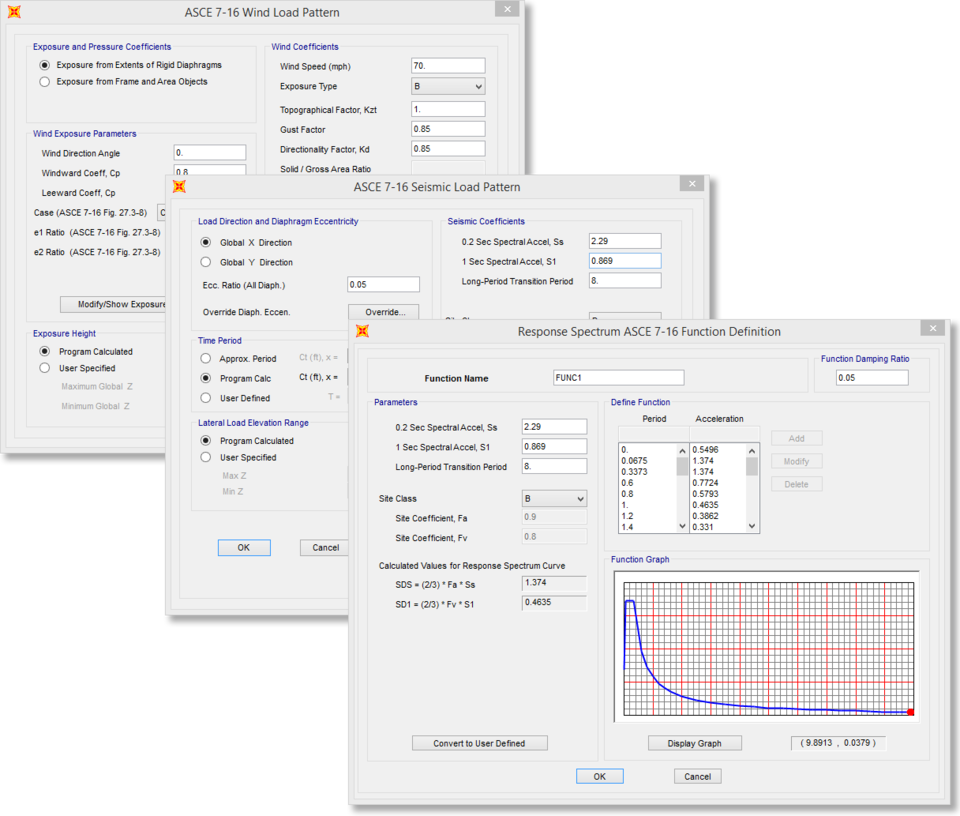
Task: Click the Function Name field FUNC1
Action: [618, 378]
